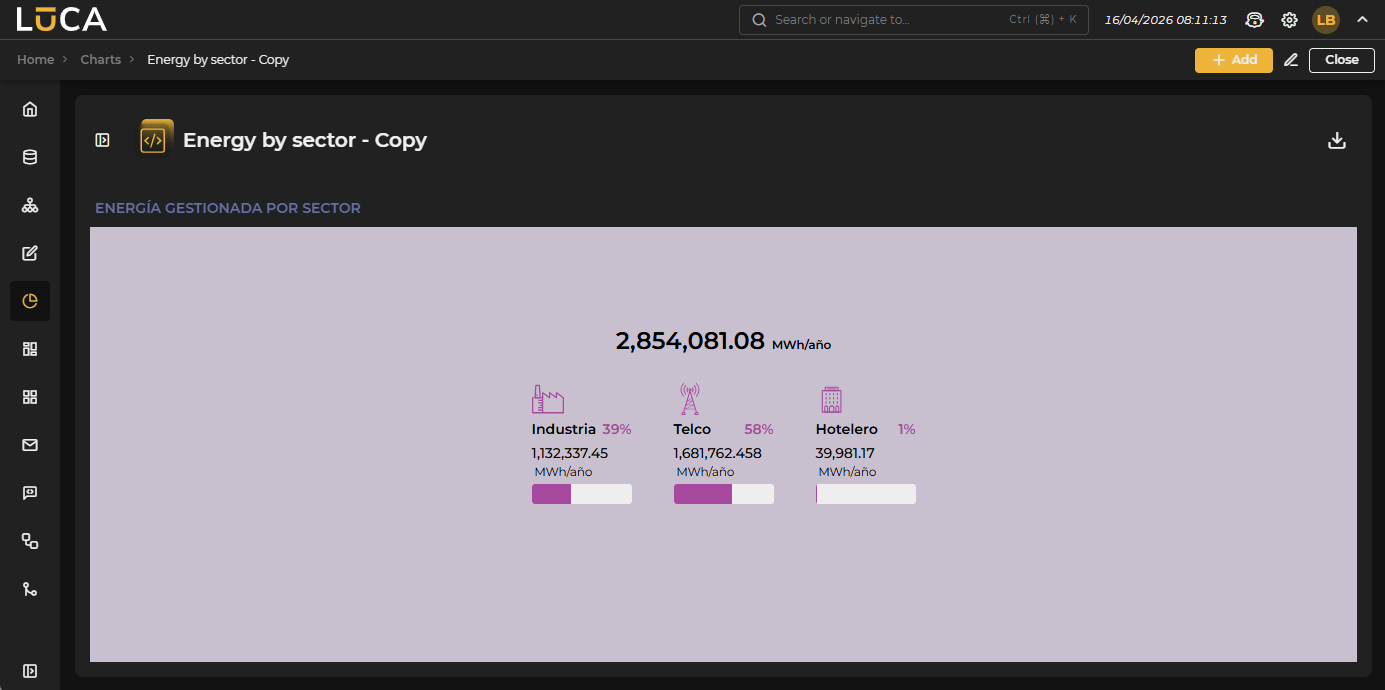
Task: Click the Energy by sector - Copy title
Action: (x=305, y=140)
